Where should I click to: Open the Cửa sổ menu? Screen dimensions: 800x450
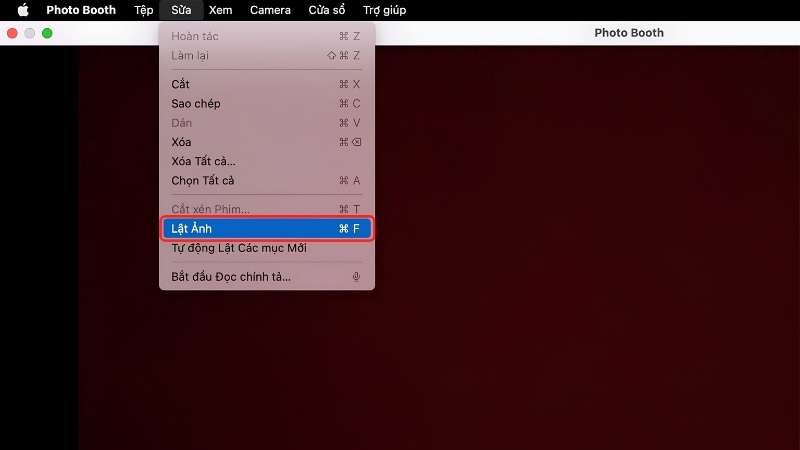(x=327, y=10)
